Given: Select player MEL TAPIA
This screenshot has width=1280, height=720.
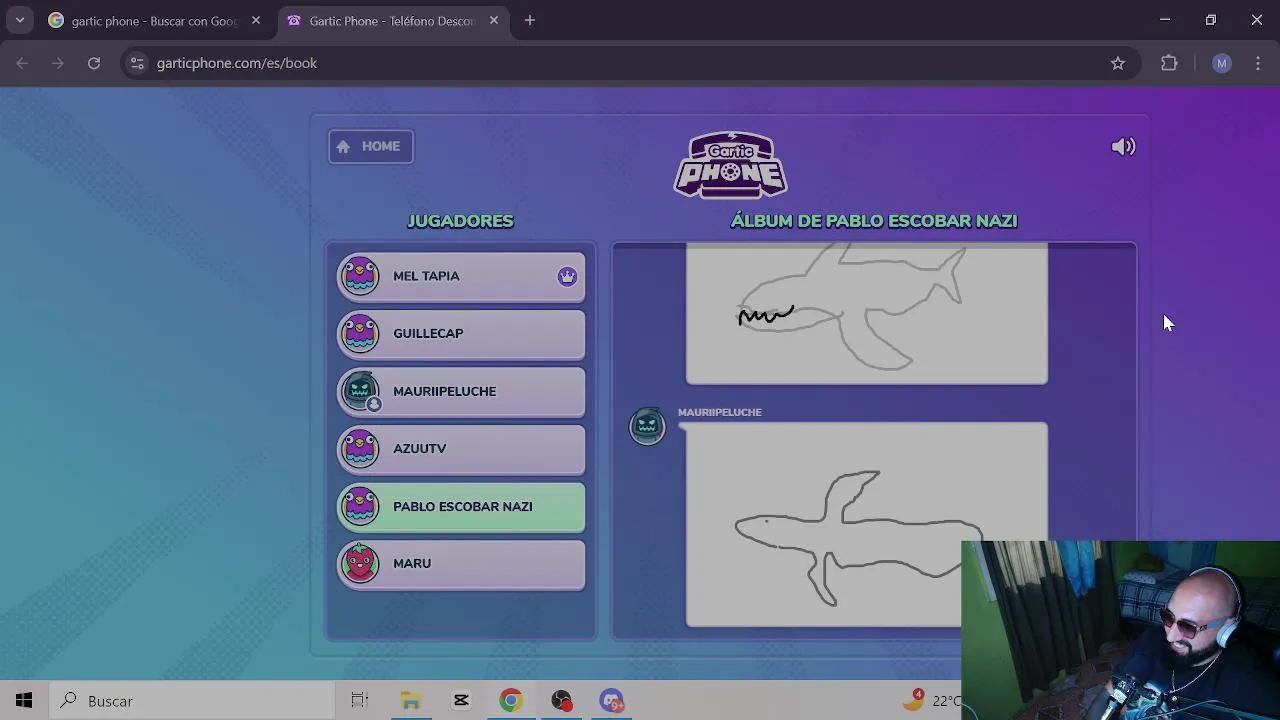Looking at the screenshot, I should coord(461,276).
